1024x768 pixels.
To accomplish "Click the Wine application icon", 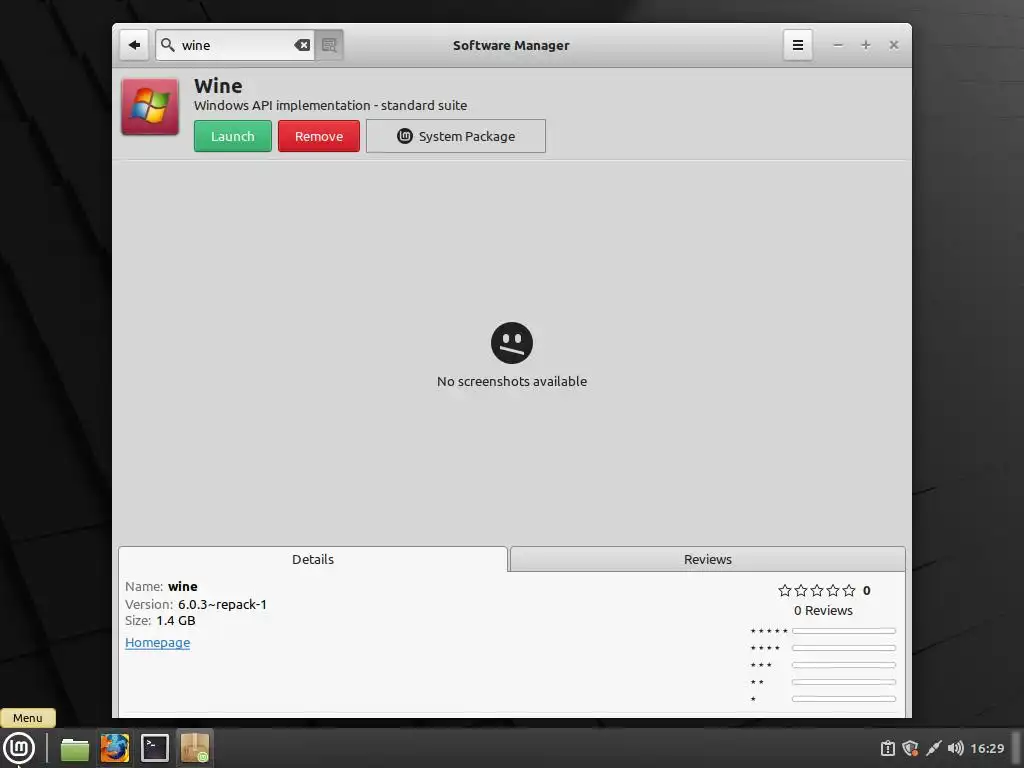I will tap(150, 107).
